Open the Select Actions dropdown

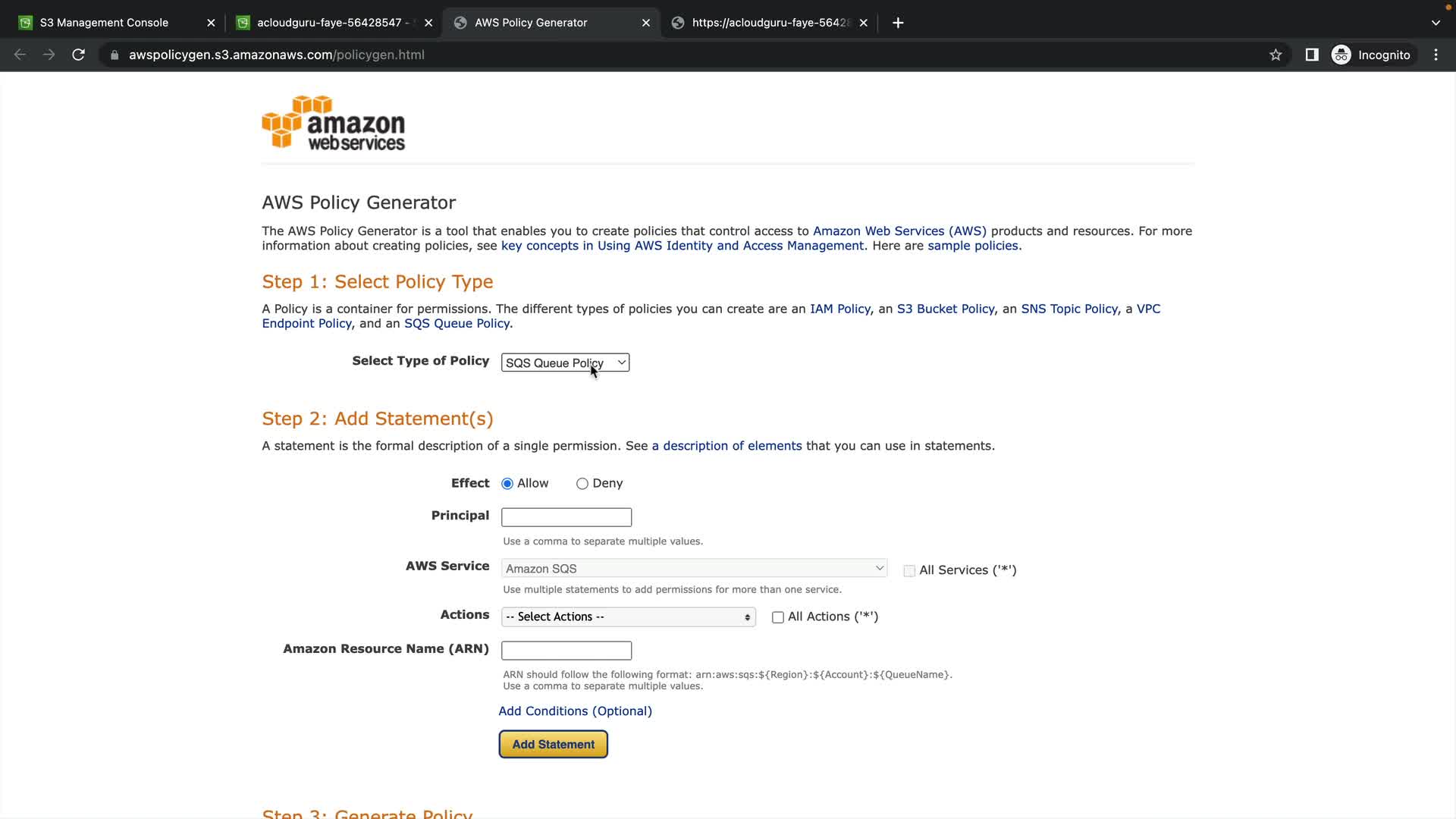coord(628,617)
